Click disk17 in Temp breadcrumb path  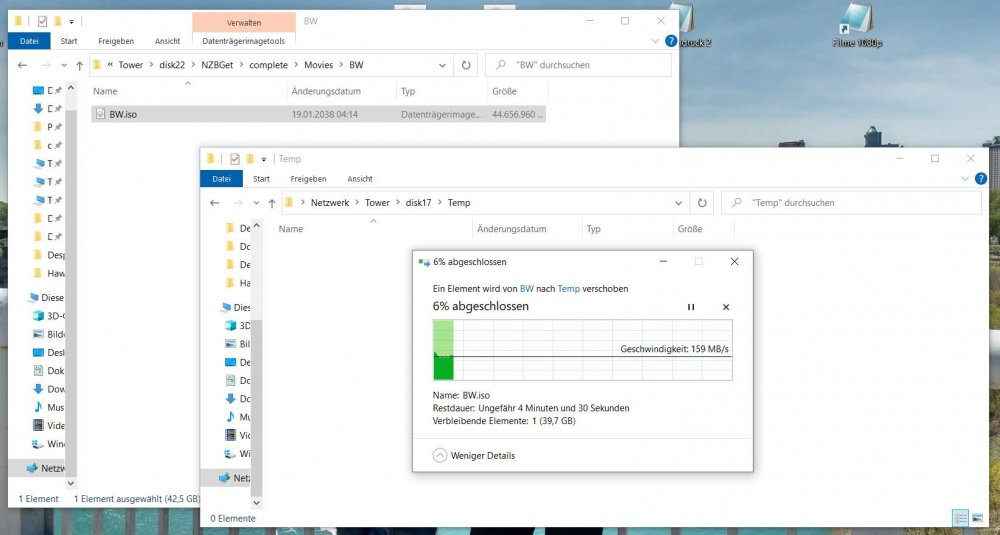click(418, 203)
